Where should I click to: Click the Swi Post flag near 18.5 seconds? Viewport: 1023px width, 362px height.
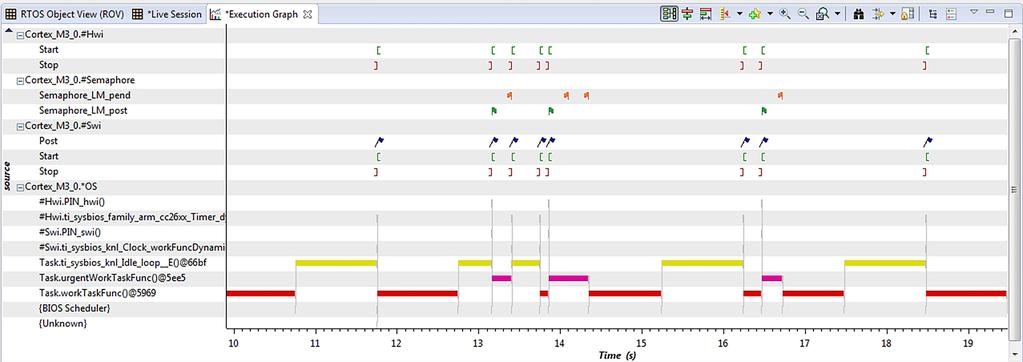point(928,141)
